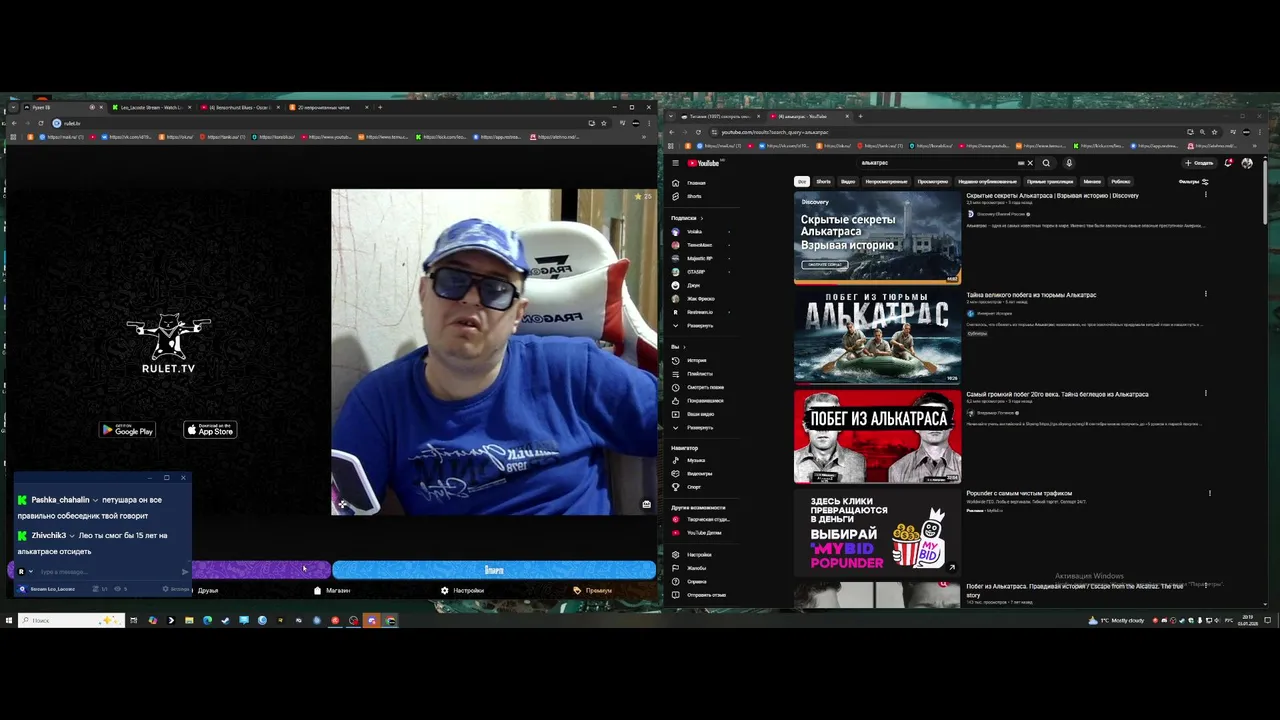Screen dimensions: 1280x720
Task: Open options menu for Скрытые секреты Алькатраса video
Action: [1205, 194]
